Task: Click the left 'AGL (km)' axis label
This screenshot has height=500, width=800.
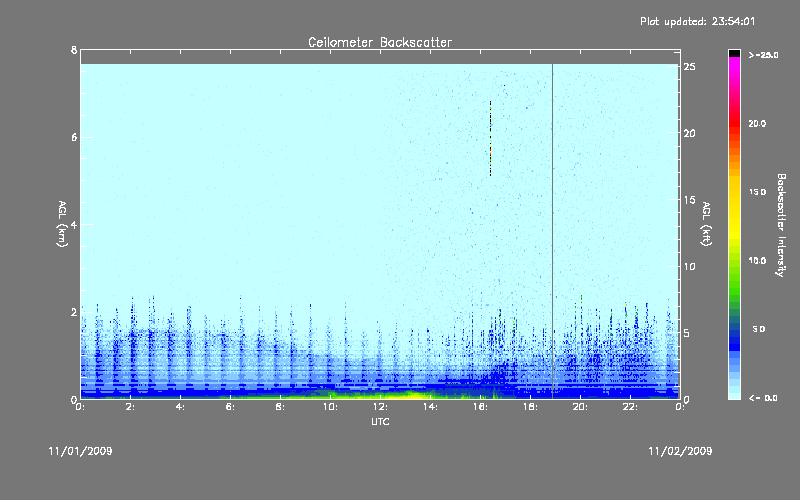Action: pos(62,224)
